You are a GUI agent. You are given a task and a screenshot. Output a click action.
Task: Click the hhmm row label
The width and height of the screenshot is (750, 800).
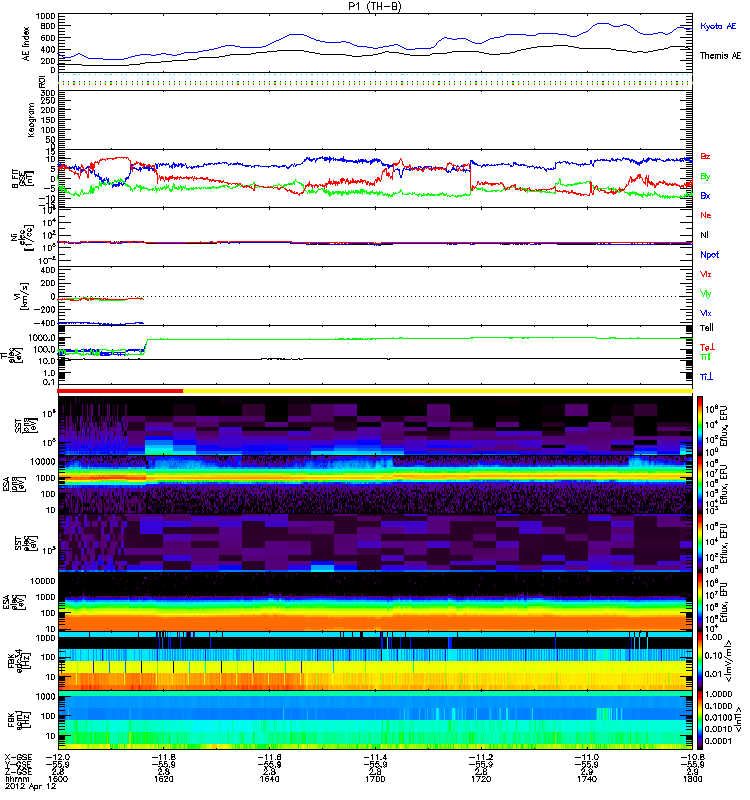(15, 779)
